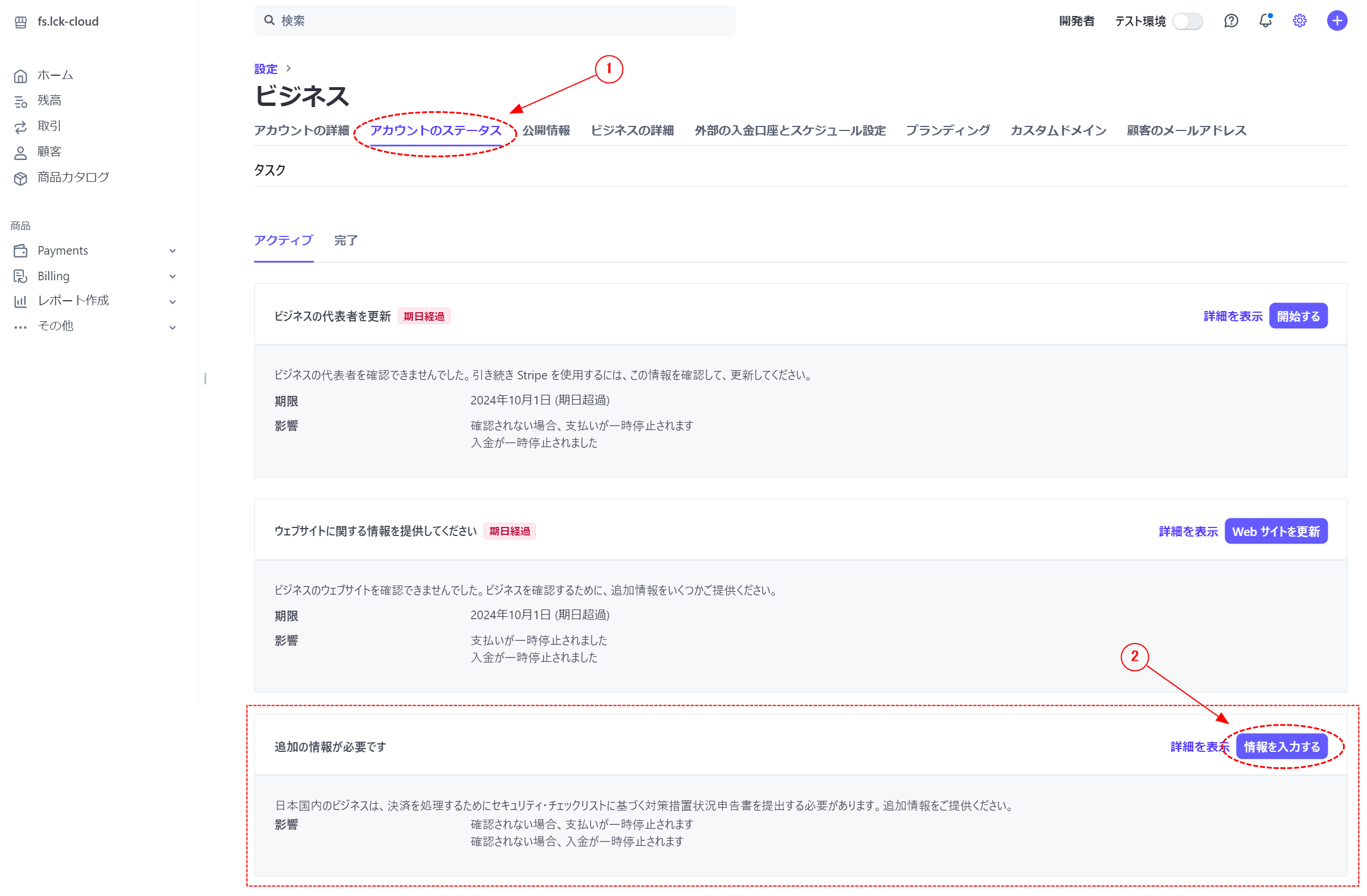This screenshot has height=896, width=1367.
Task: Click the plus icon to create new
Action: (1336, 21)
